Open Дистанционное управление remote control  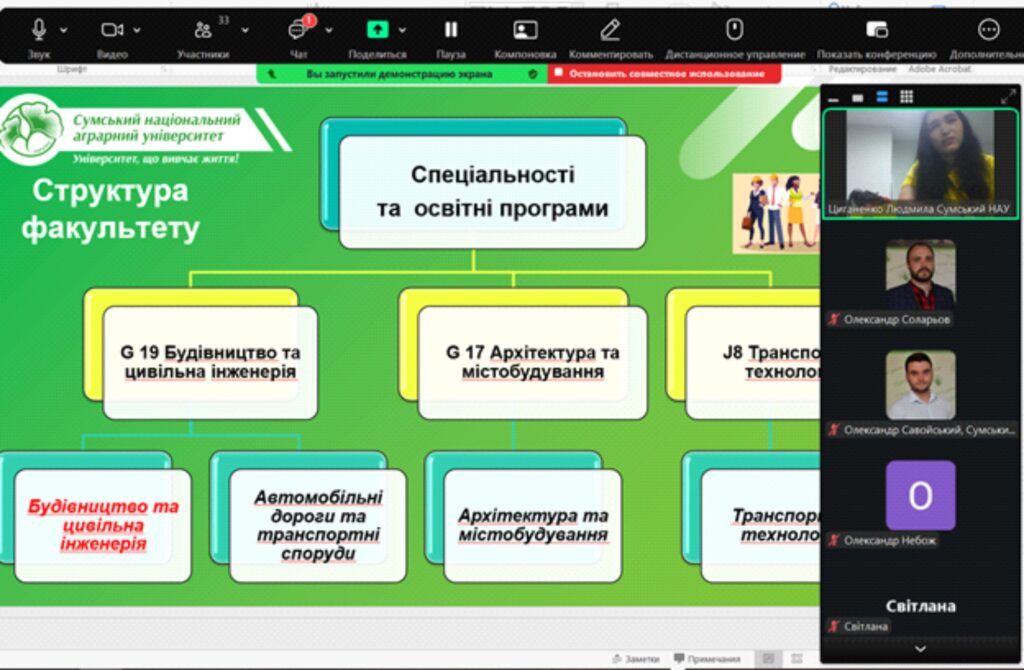click(x=734, y=30)
